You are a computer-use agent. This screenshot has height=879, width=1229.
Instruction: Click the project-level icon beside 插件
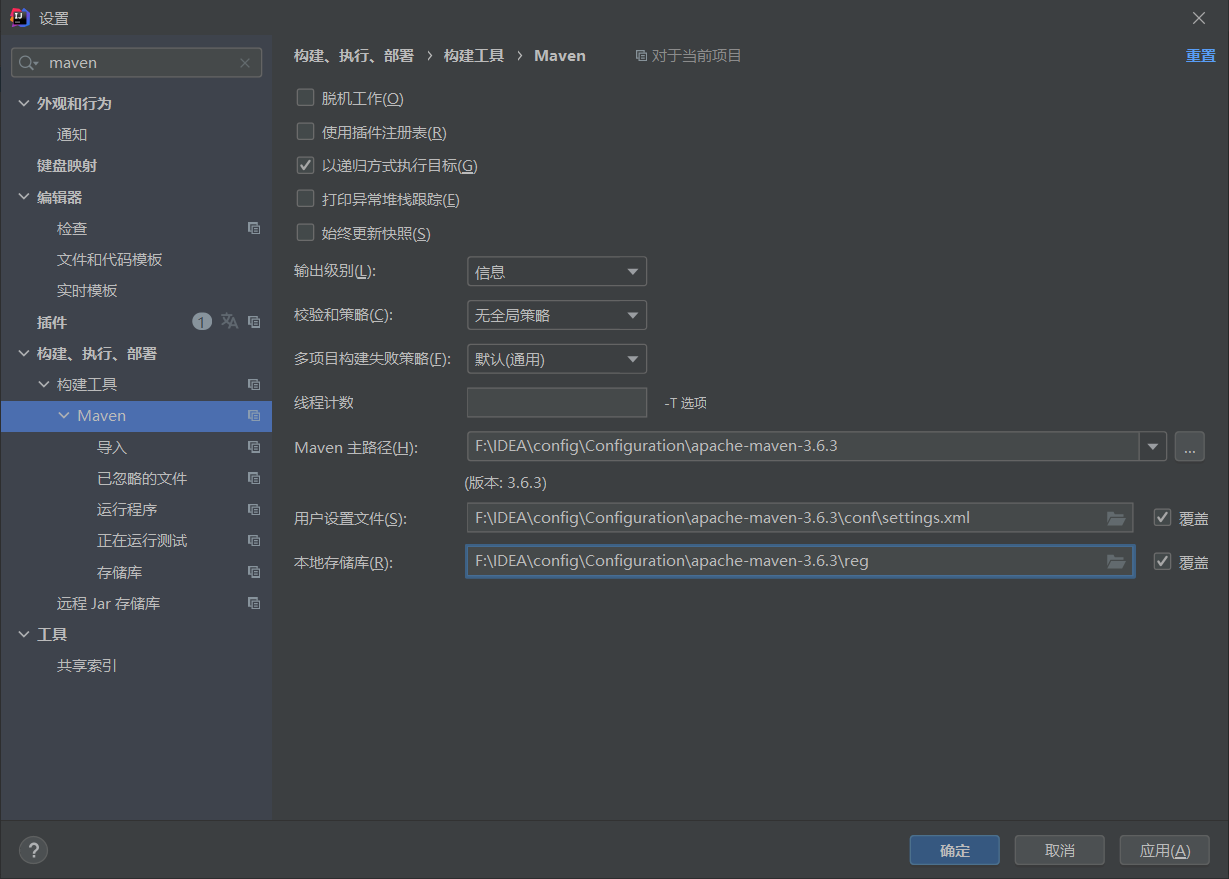[254, 322]
